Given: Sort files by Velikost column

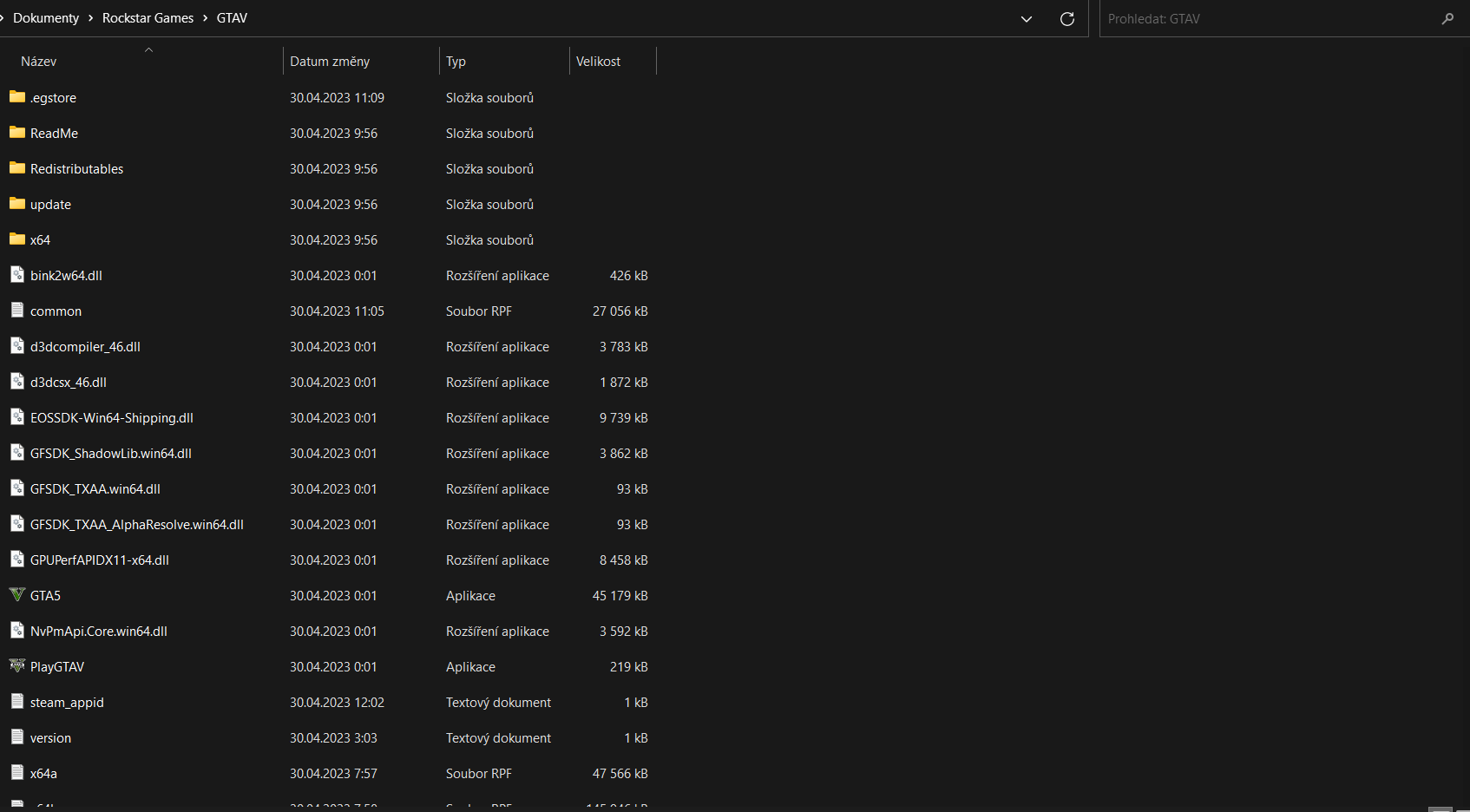Looking at the screenshot, I should coord(598,62).
